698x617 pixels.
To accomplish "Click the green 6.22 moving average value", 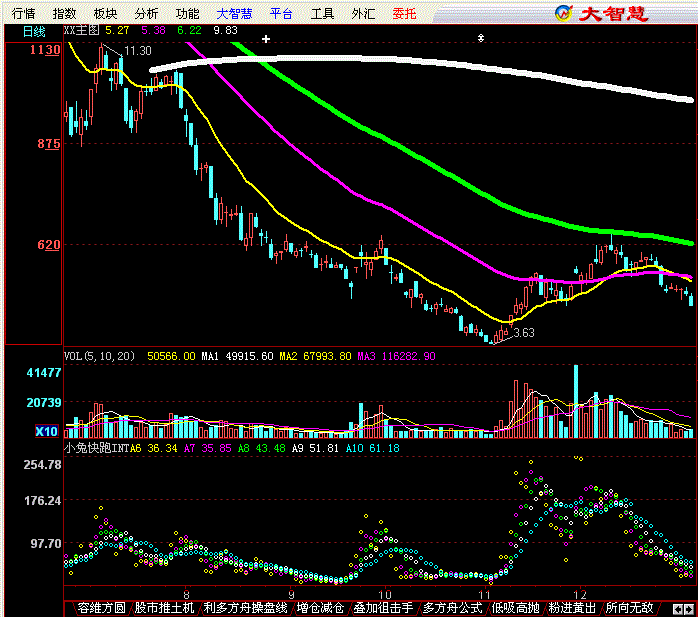I will pos(189,30).
